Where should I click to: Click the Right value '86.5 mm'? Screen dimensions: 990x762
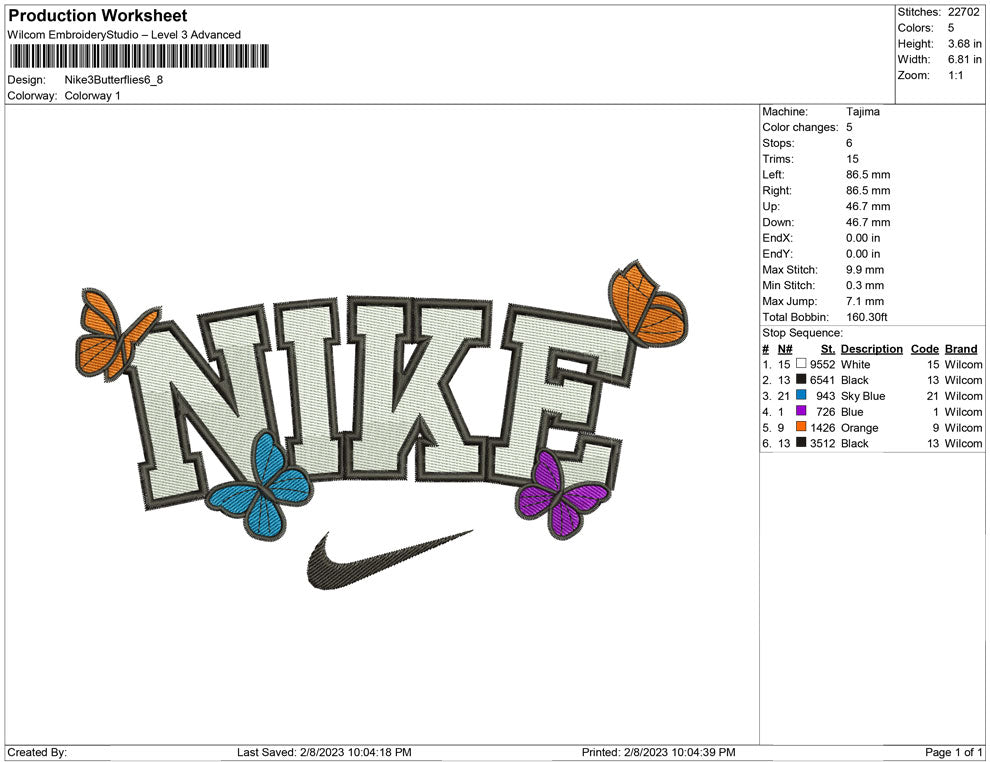(868, 190)
